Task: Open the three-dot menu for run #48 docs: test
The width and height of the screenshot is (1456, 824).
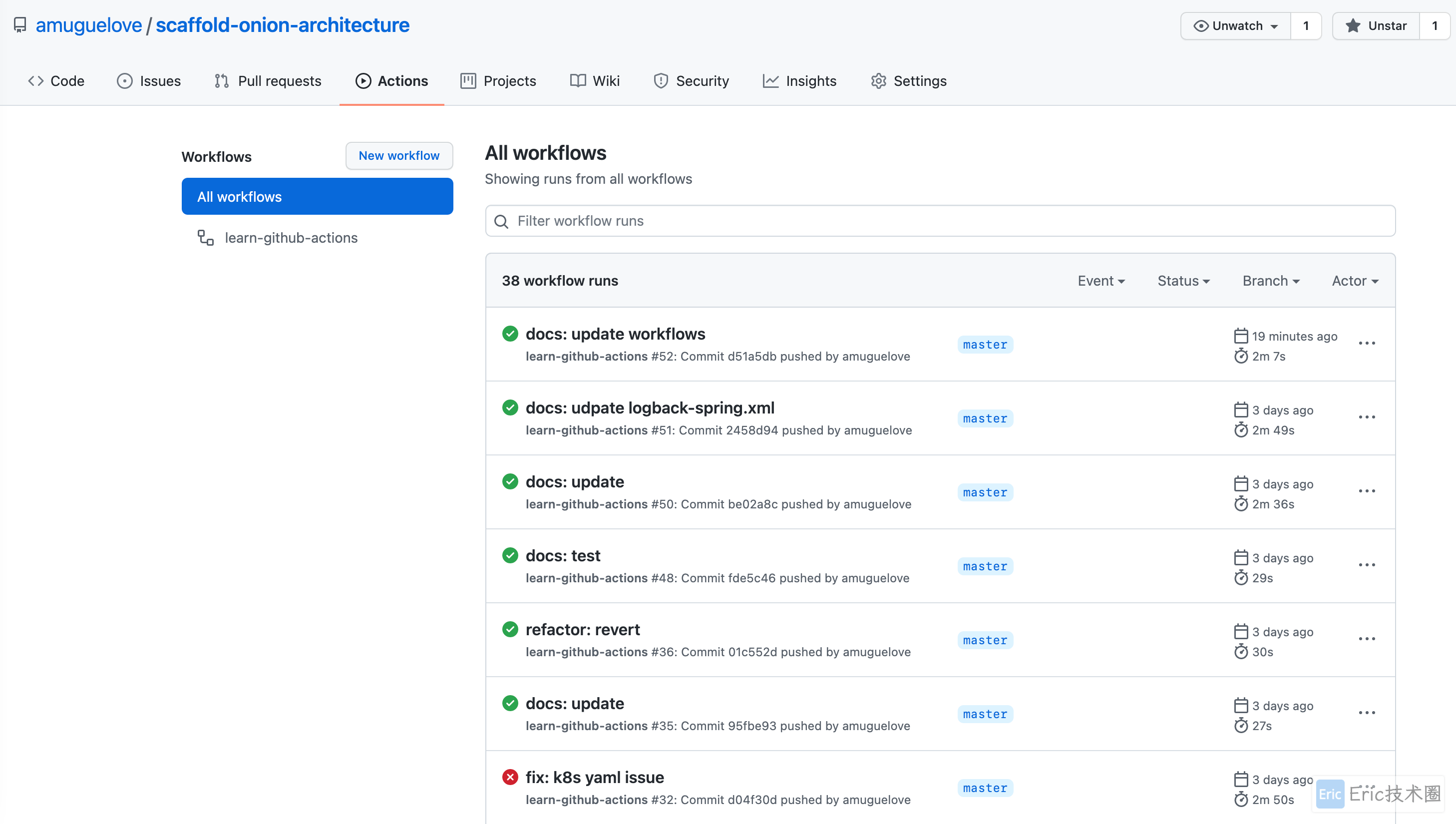Action: pos(1367,565)
